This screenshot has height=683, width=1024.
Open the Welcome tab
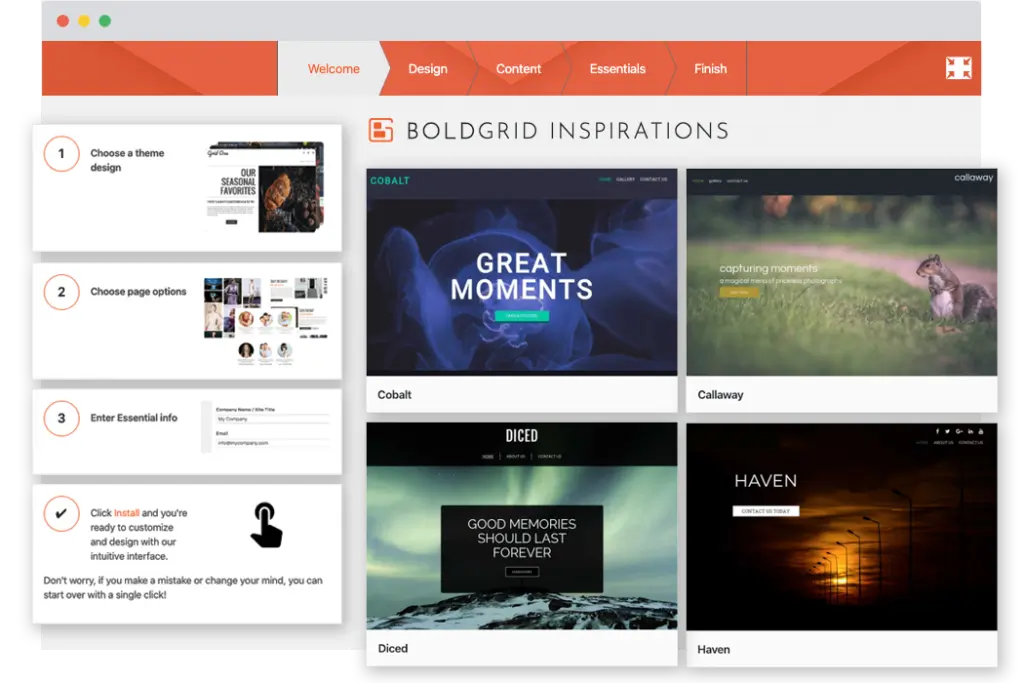pos(333,69)
